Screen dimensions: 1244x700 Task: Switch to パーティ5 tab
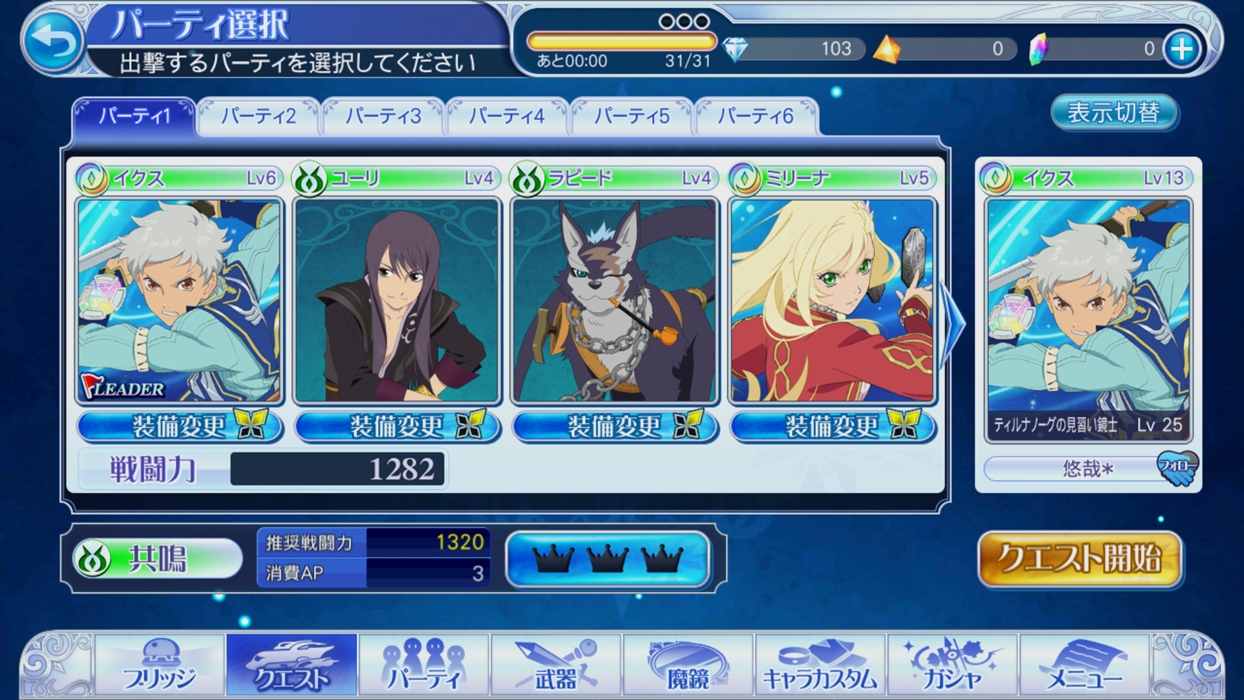[631, 116]
